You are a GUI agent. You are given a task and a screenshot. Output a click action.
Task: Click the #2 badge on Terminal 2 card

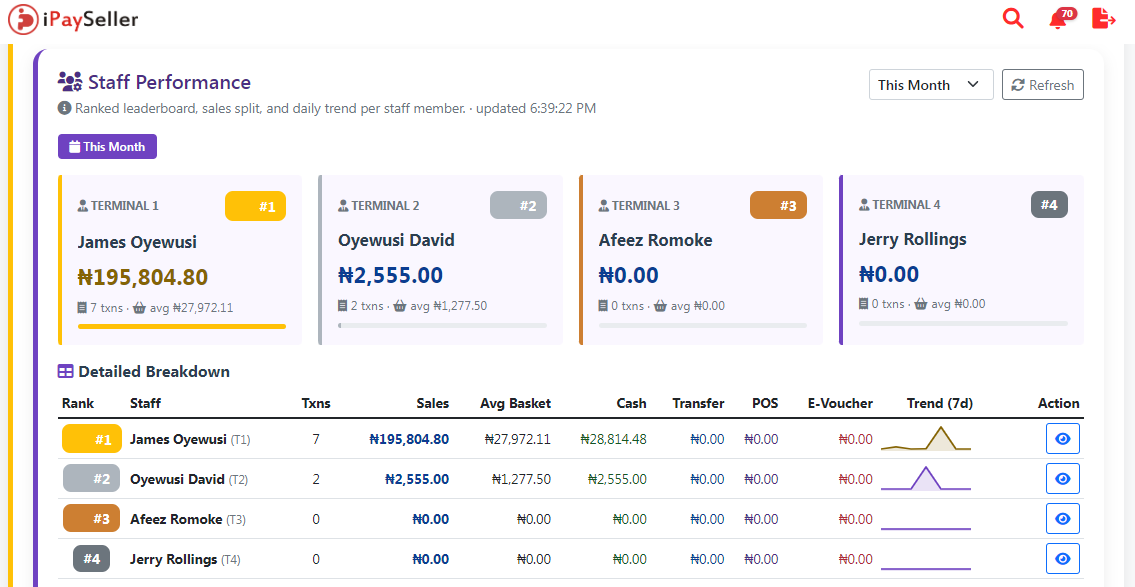coord(518,206)
